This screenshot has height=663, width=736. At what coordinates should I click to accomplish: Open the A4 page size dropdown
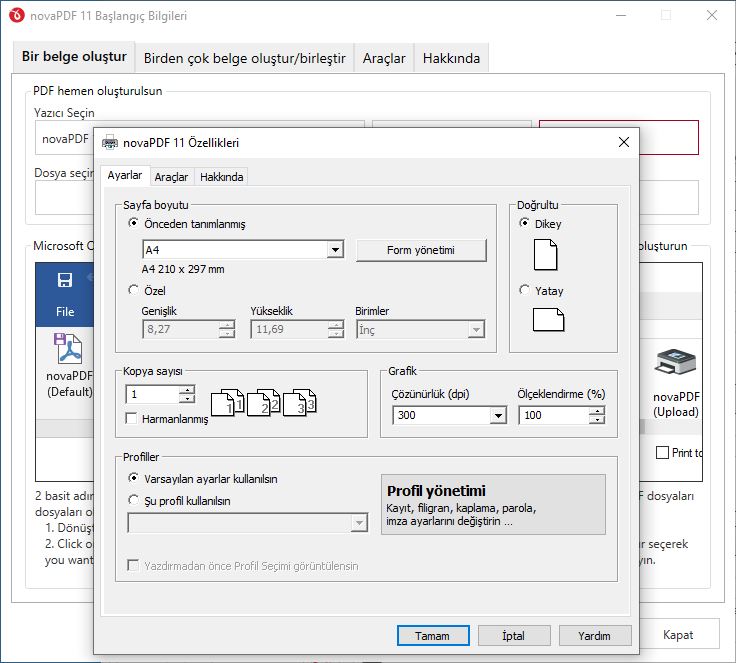tap(335, 249)
